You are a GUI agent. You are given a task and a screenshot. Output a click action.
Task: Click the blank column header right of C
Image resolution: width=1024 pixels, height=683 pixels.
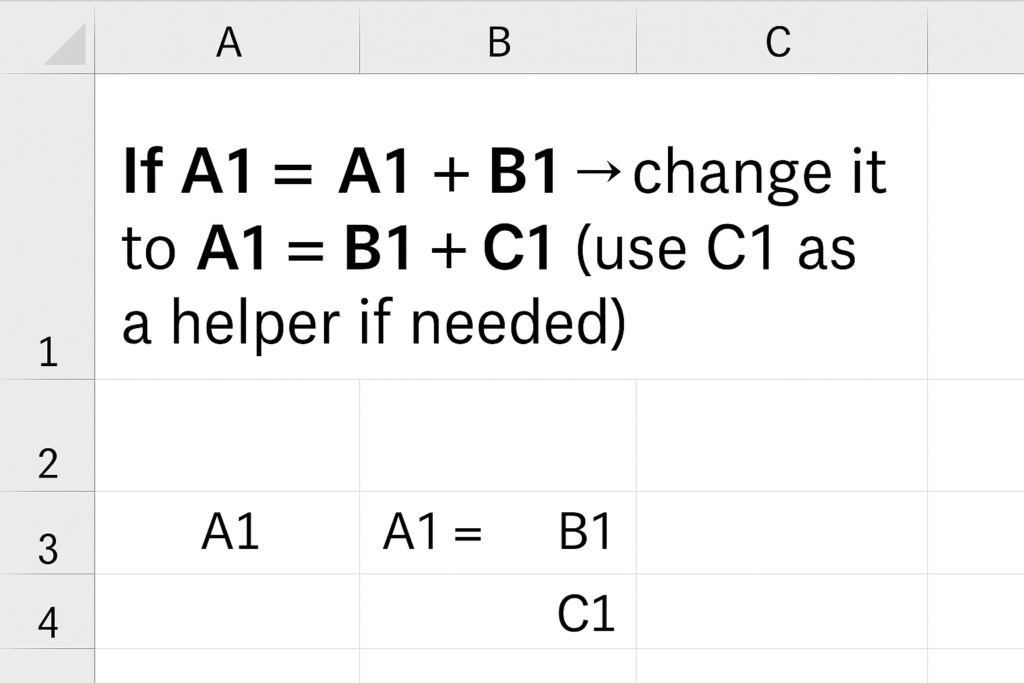pyautogui.click(x=975, y=42)
